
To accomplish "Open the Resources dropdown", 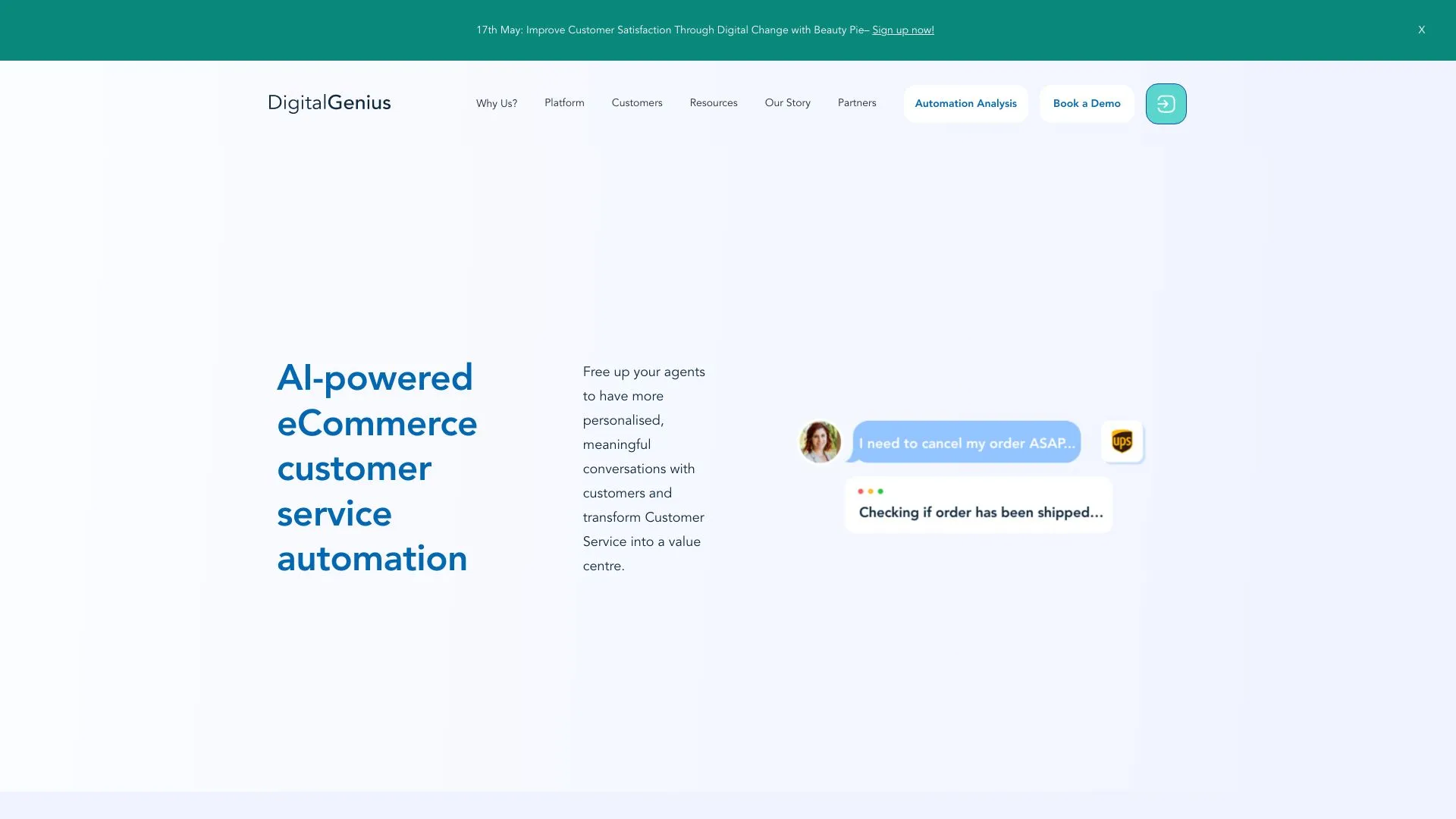I will click(x=713, y=103).
